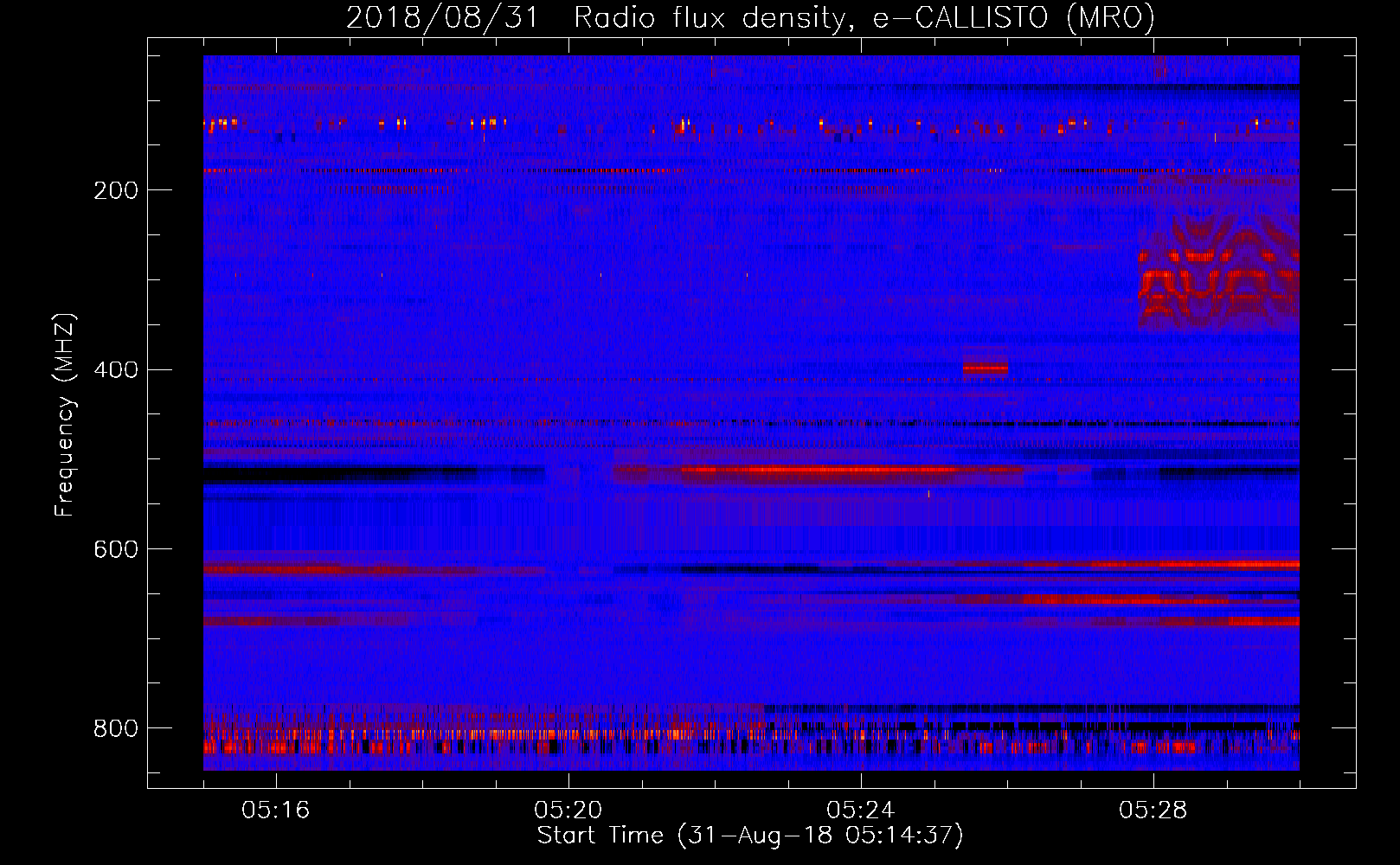Select the 400 frequency tick label
Image resolution: width=1400 pixels, height=865 pixels.
(x=115, y=370)
